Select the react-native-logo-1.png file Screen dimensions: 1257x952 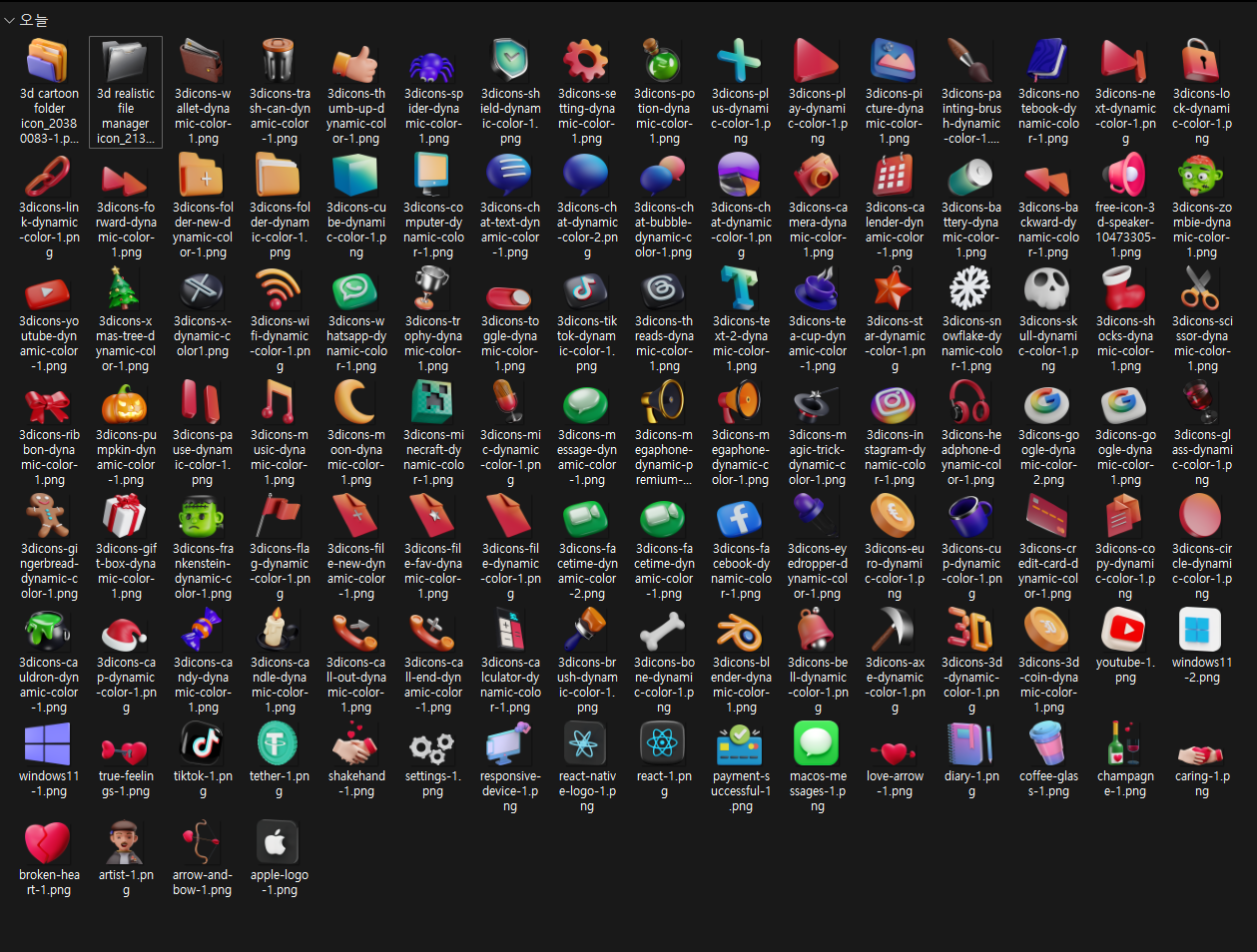coord(587,766)
